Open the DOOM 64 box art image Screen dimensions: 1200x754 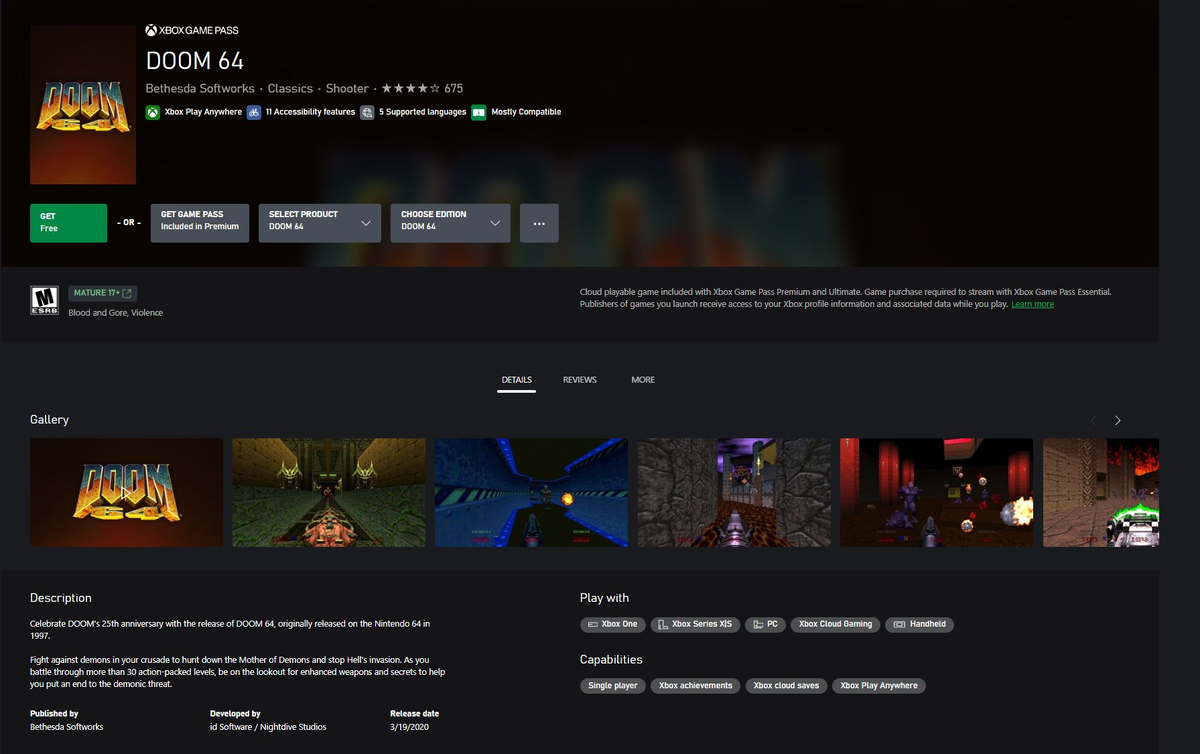click(83, 105)
